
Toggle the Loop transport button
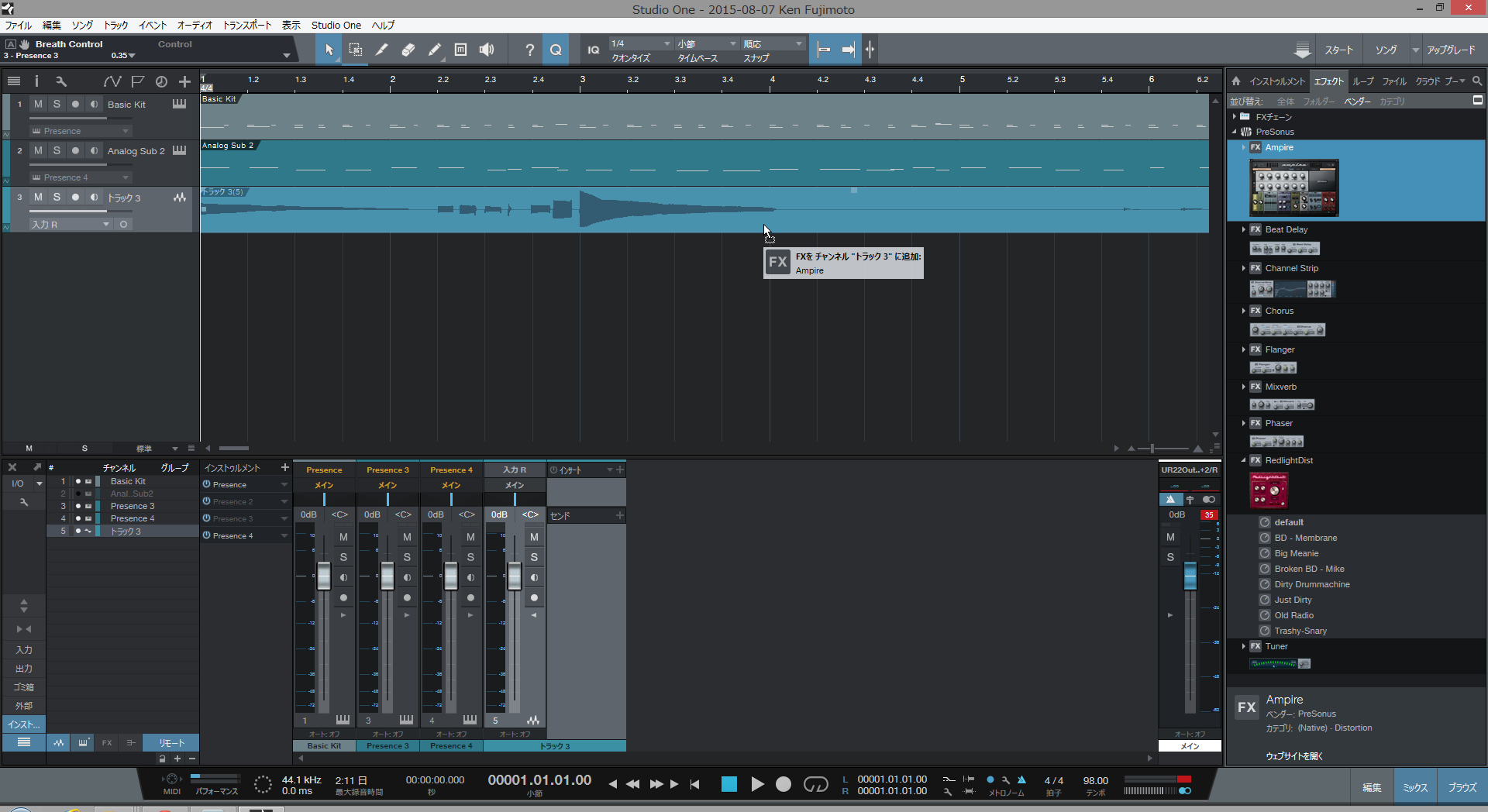[x=815, y=784]
